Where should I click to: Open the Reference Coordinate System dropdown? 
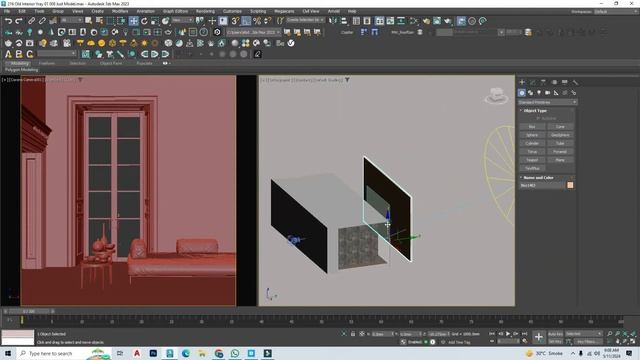pyautogui.click(x=182, y=20)
